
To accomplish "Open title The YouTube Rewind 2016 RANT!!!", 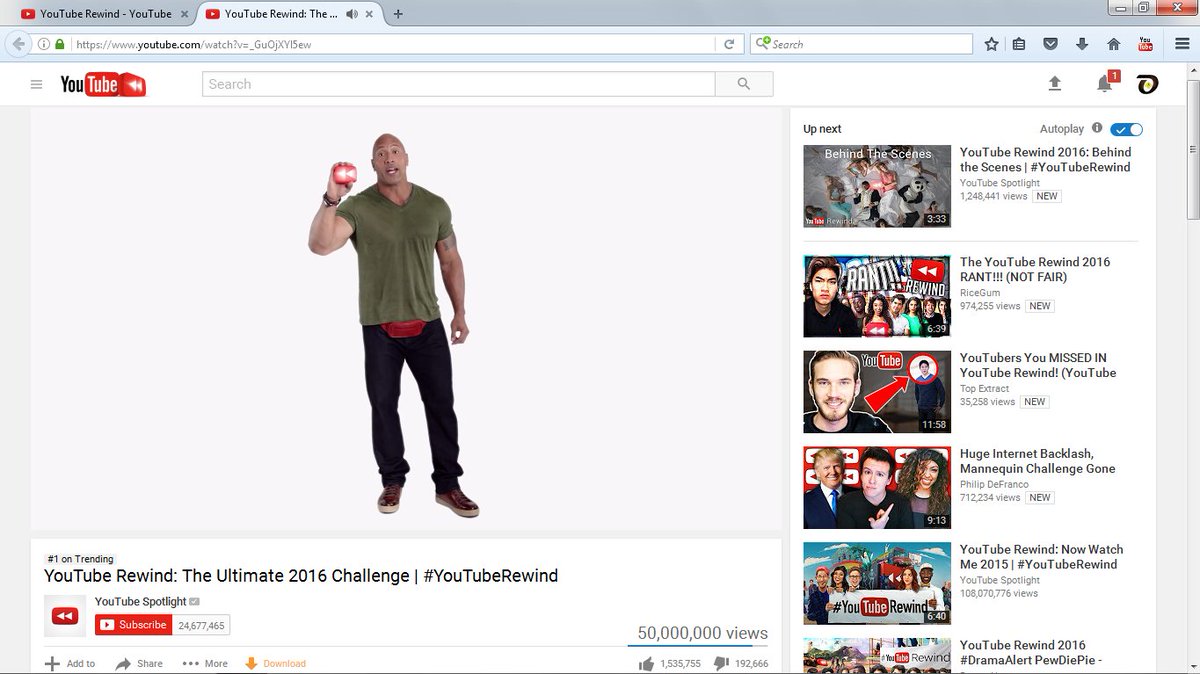I will click(1035, 269).
